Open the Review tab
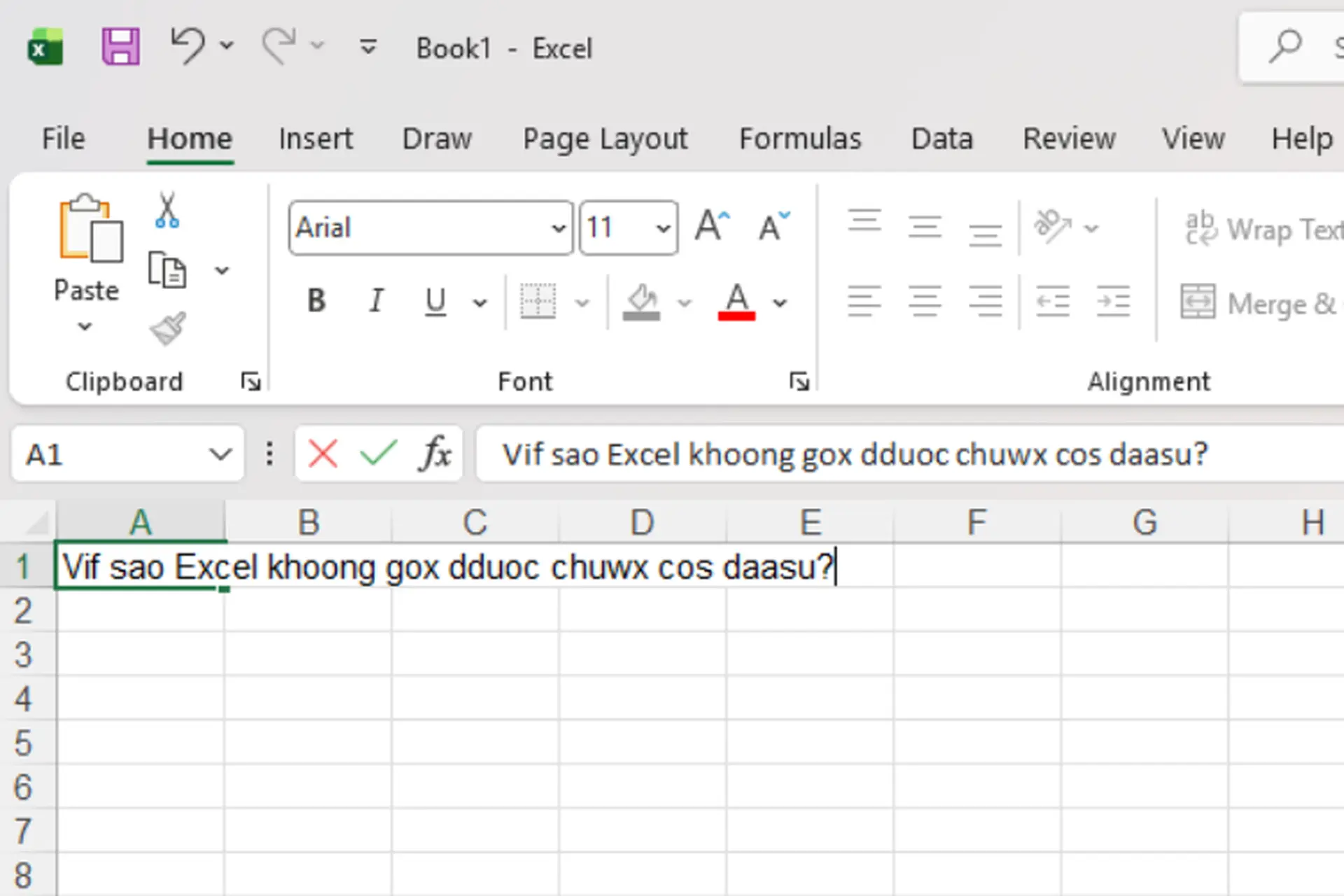Screen dimensions: 1344x896 [x=1069, y=139]
